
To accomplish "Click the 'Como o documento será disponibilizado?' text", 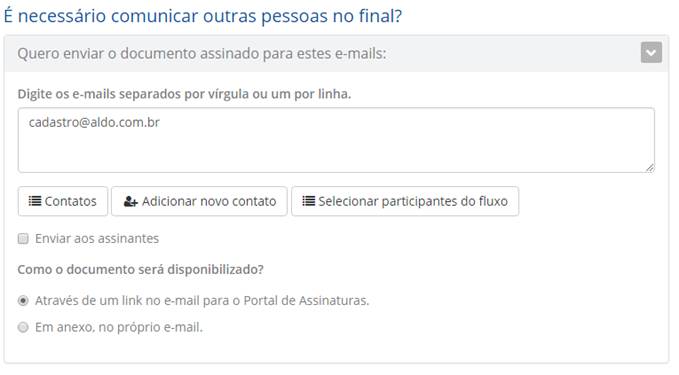I will coord(140,269).
